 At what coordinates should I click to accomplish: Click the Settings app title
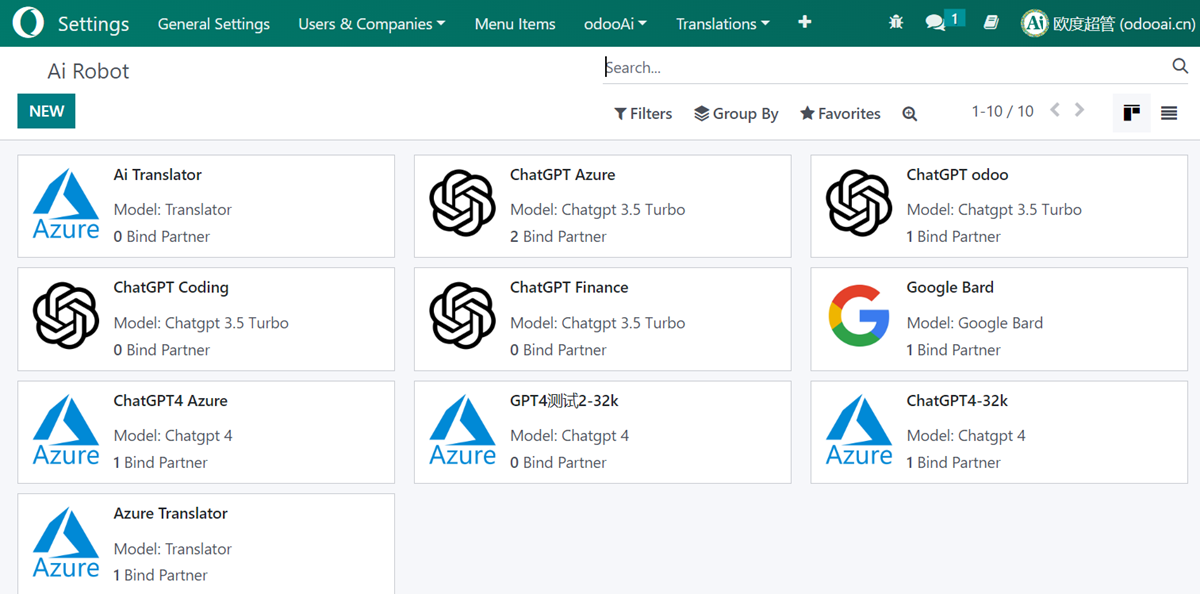tap(93, 23)
